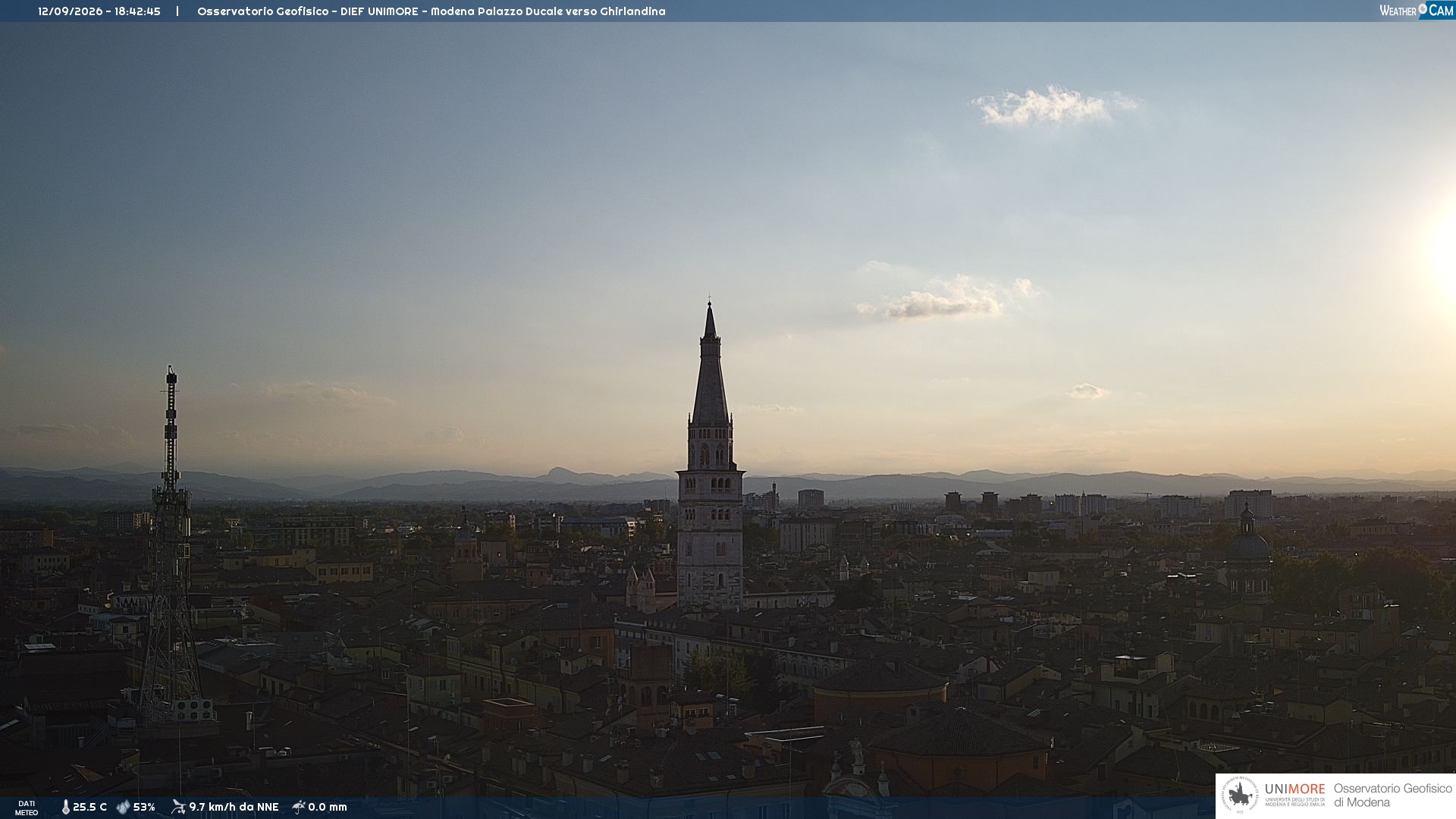Click the rain umbrella icon
The height and width of the screenshot is (819, 1456).
pos(298,807)
